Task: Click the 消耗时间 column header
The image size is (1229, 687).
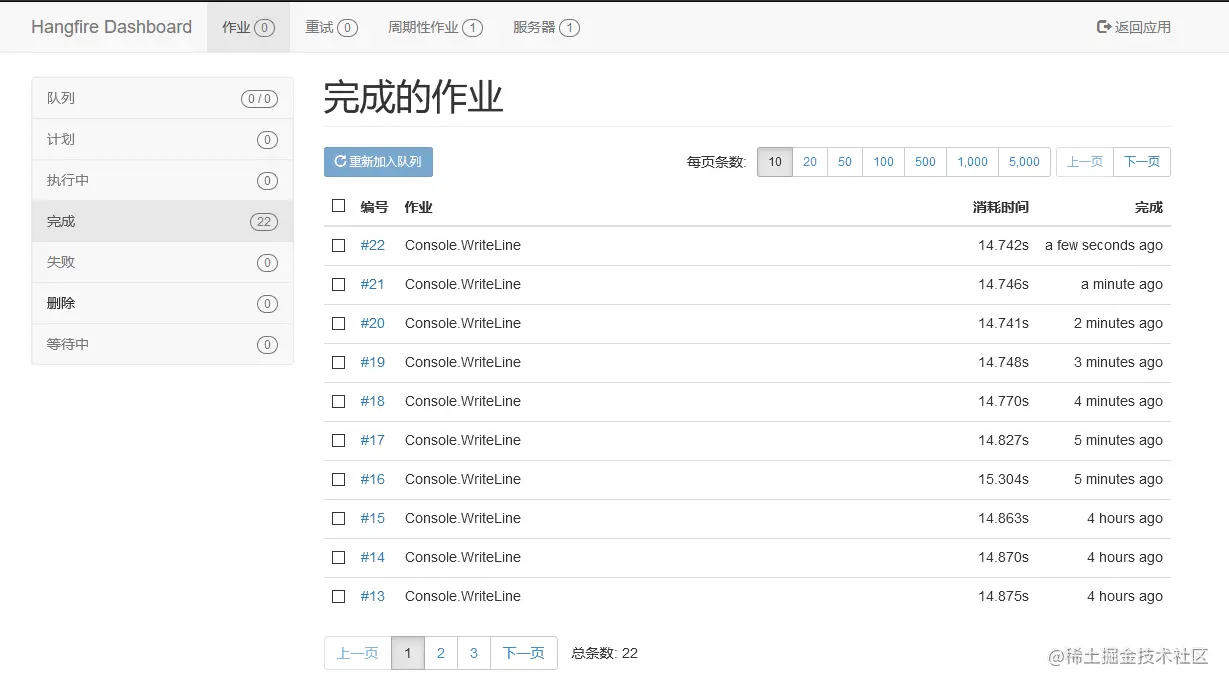Action: click(1001, 207)
